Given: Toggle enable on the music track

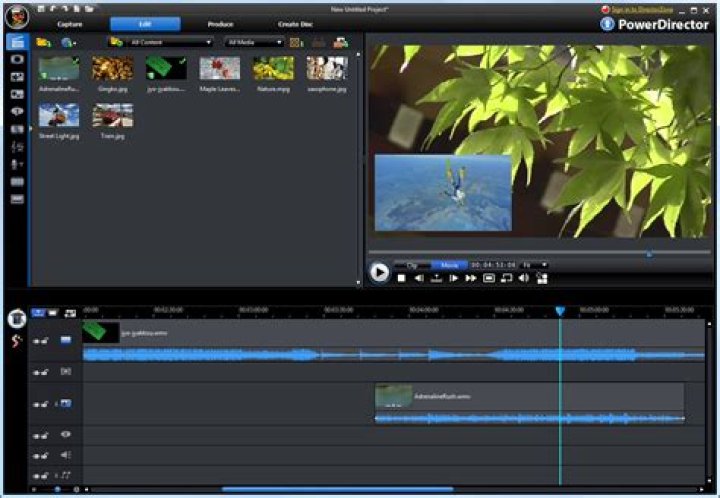Looking at the screenshot, I should [x=37, y=476].
